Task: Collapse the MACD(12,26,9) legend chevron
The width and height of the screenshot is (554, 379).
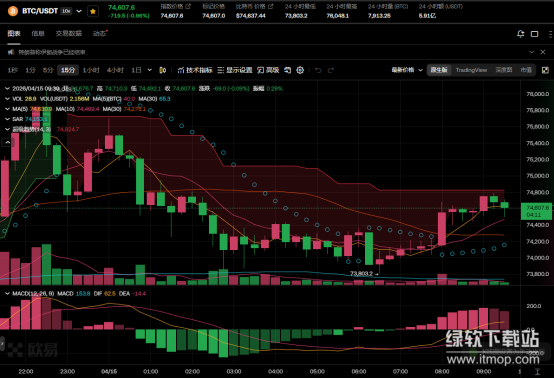Action: tap(7, 294)
